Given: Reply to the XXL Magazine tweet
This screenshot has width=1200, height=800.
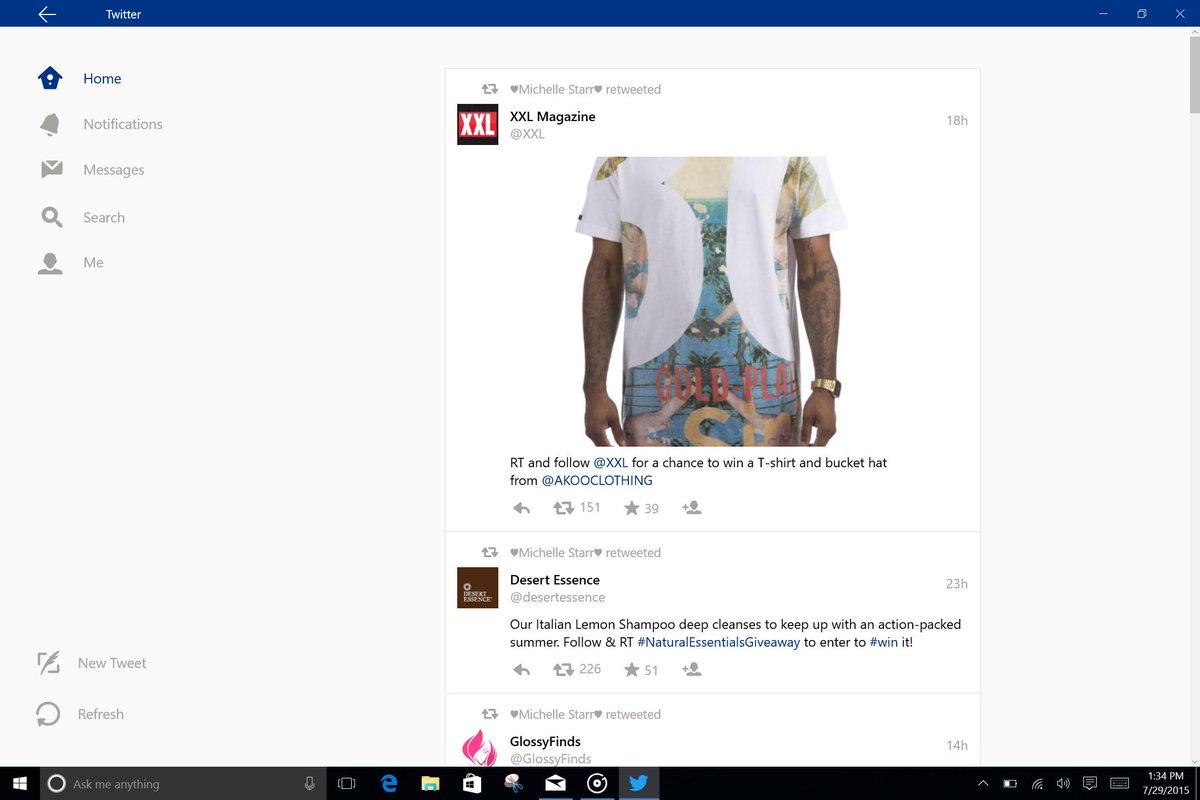Looking at the screenshot, I should point(521,507).
